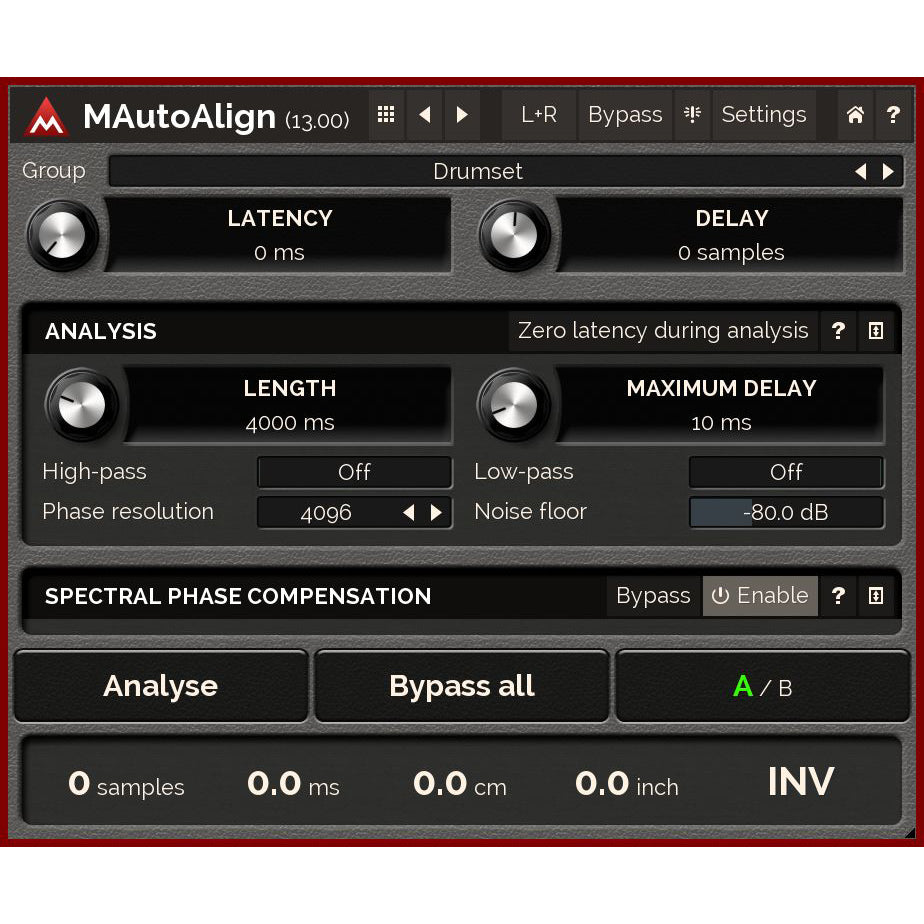Click the MeldaProduction logo
This screenshot has width=924, height=924.
click(x=45, y=114)
